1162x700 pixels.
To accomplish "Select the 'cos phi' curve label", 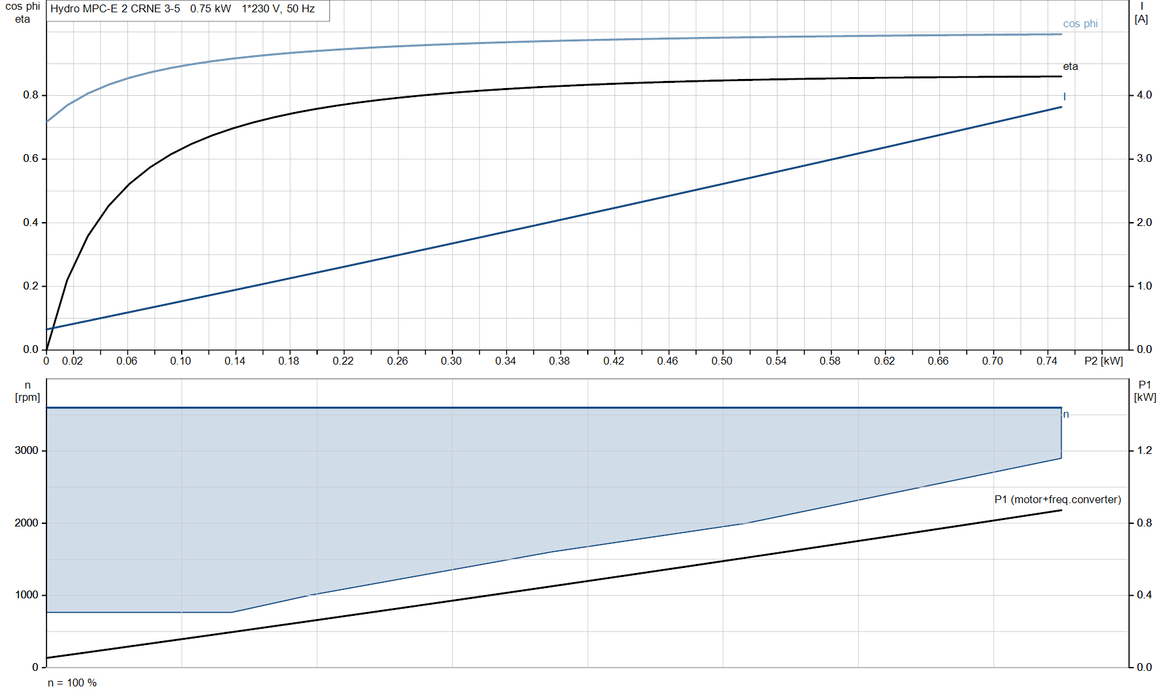I will (1080, 24).
